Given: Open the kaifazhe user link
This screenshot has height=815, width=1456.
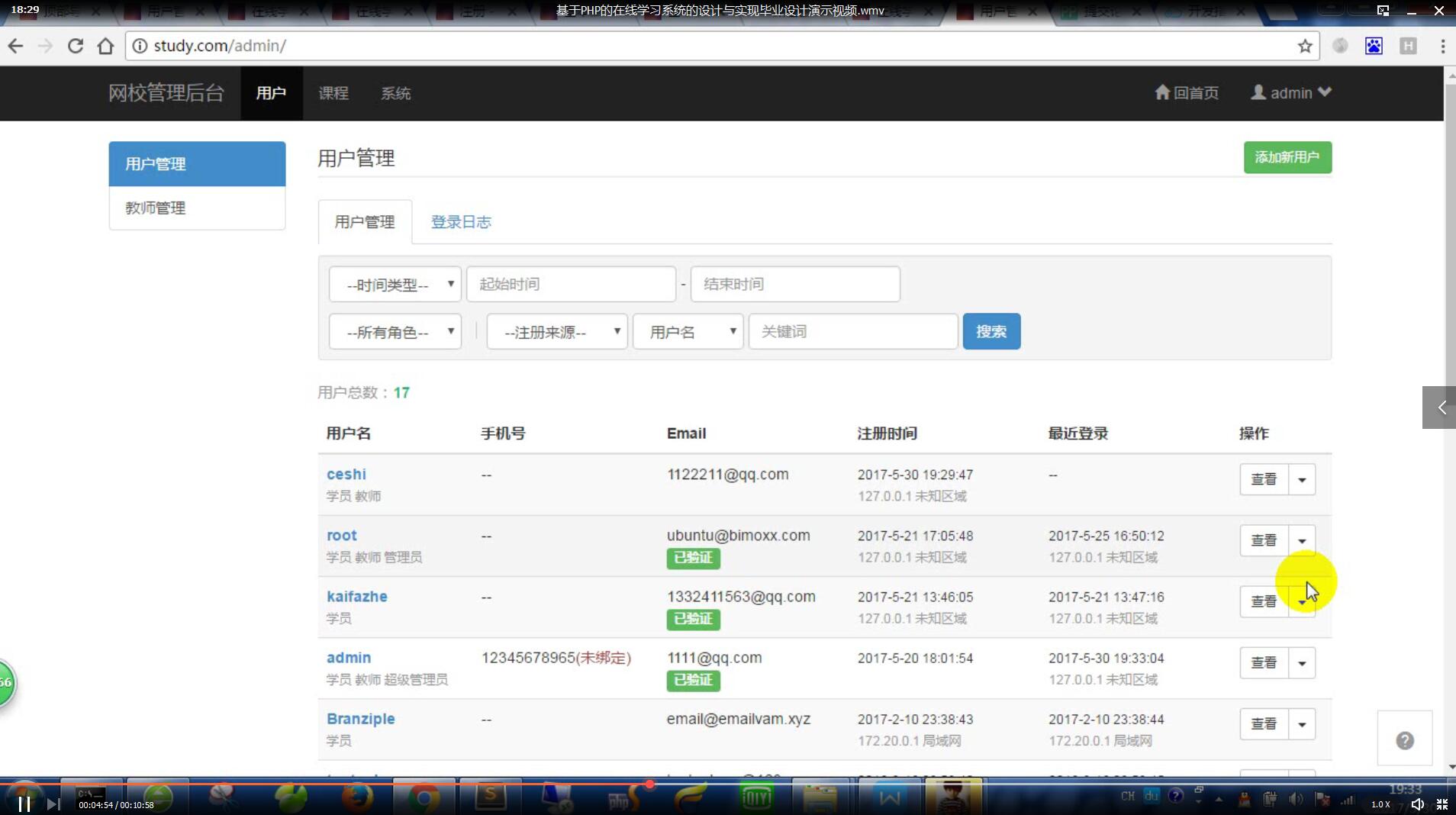Looking at the screenshot, I should (357, 596).
